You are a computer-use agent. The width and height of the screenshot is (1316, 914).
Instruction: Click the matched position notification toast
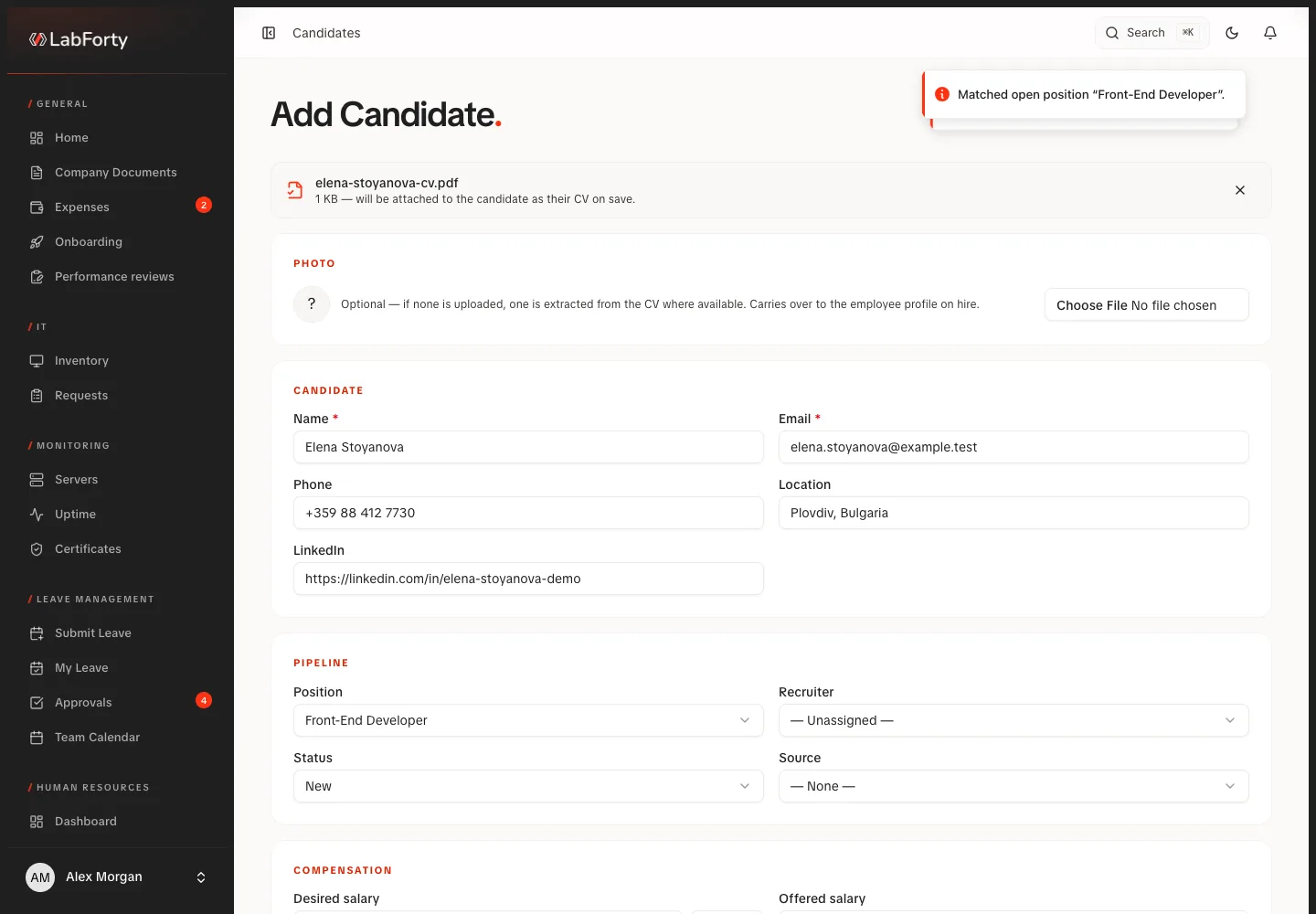coord(1084,94)
